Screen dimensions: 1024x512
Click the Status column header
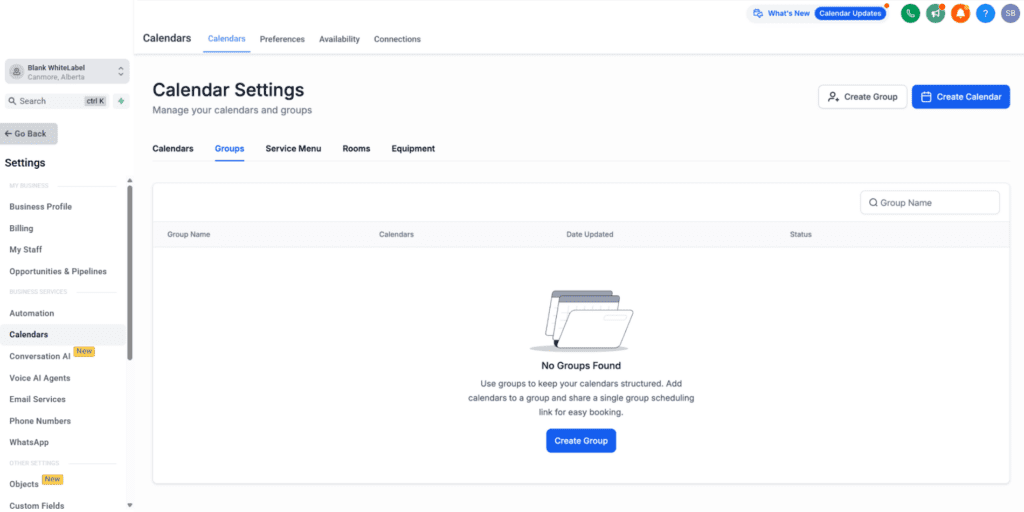(x=801, y=234)
